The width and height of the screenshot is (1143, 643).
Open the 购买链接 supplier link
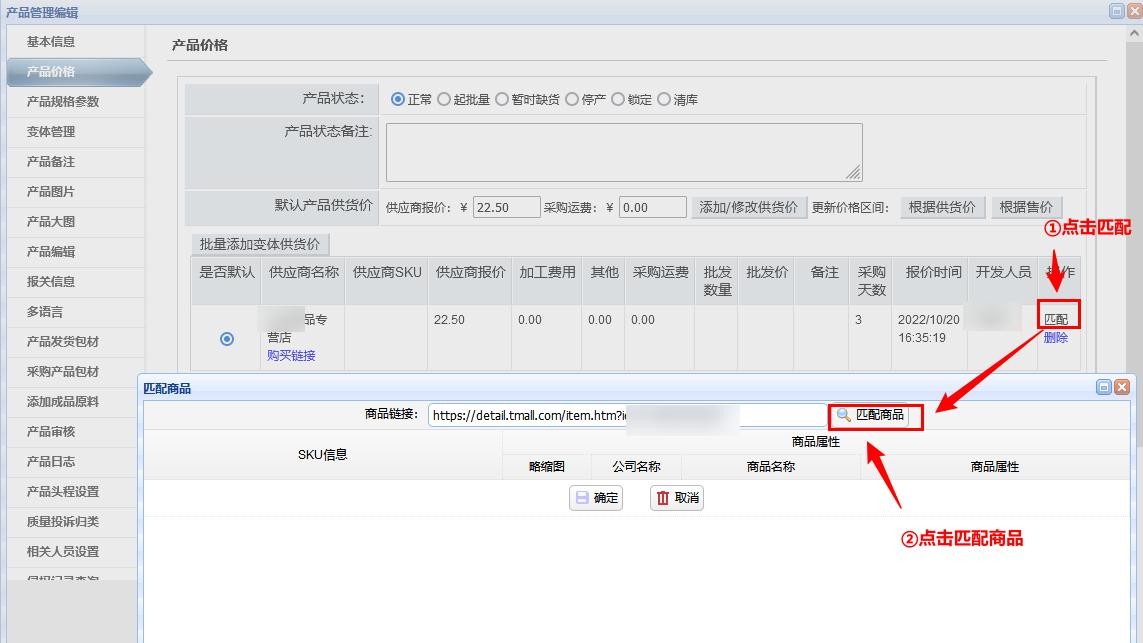coord(291,356)
